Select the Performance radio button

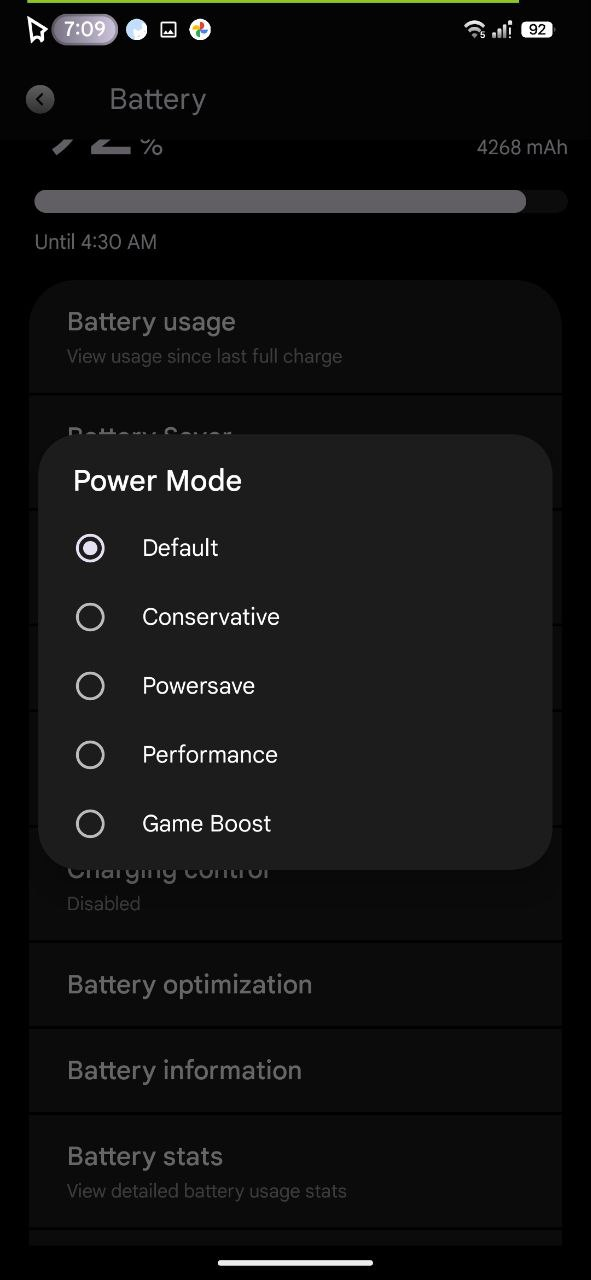coord(90,755)
